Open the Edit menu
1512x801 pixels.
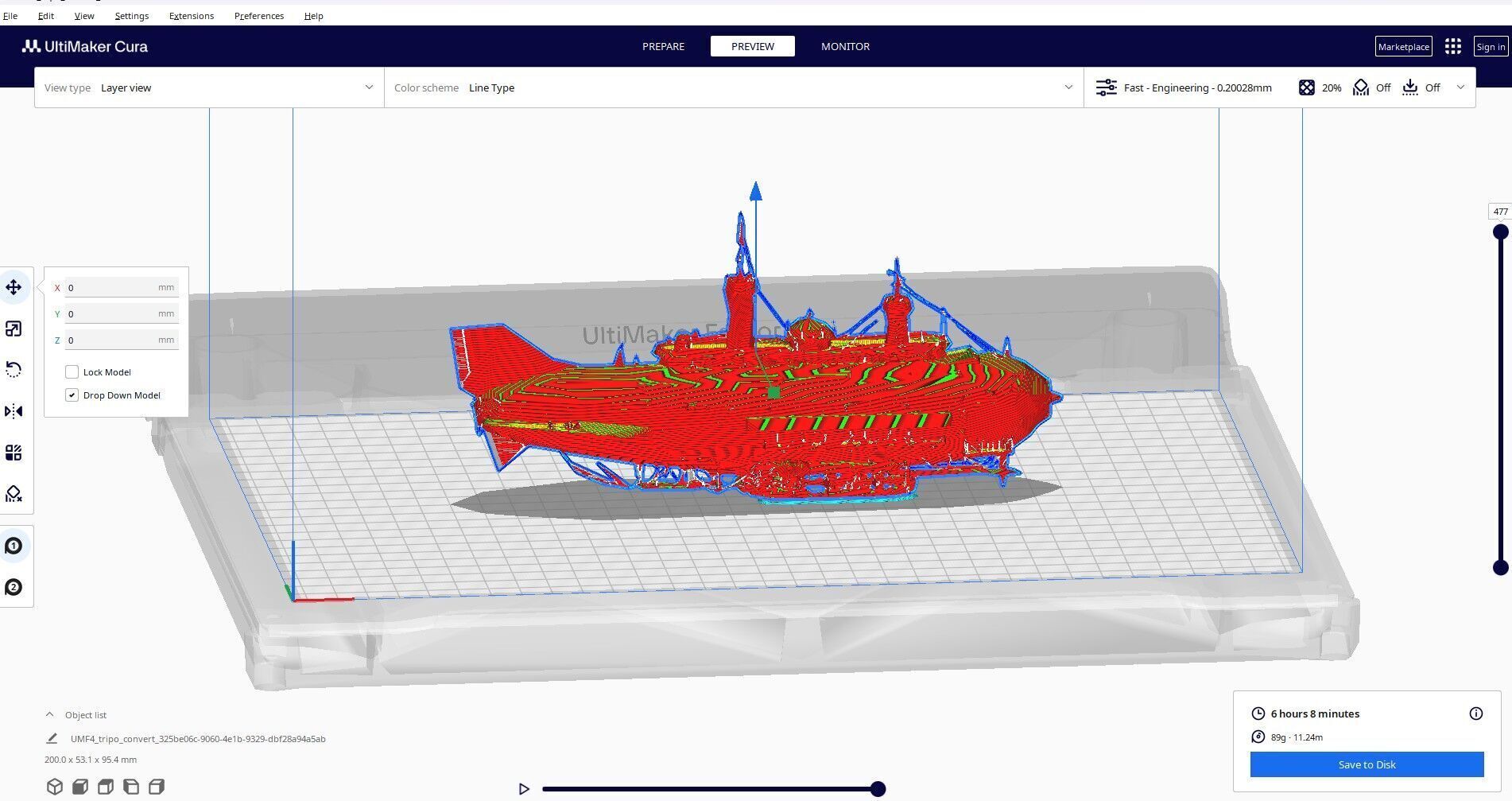[x=46, y=16]
